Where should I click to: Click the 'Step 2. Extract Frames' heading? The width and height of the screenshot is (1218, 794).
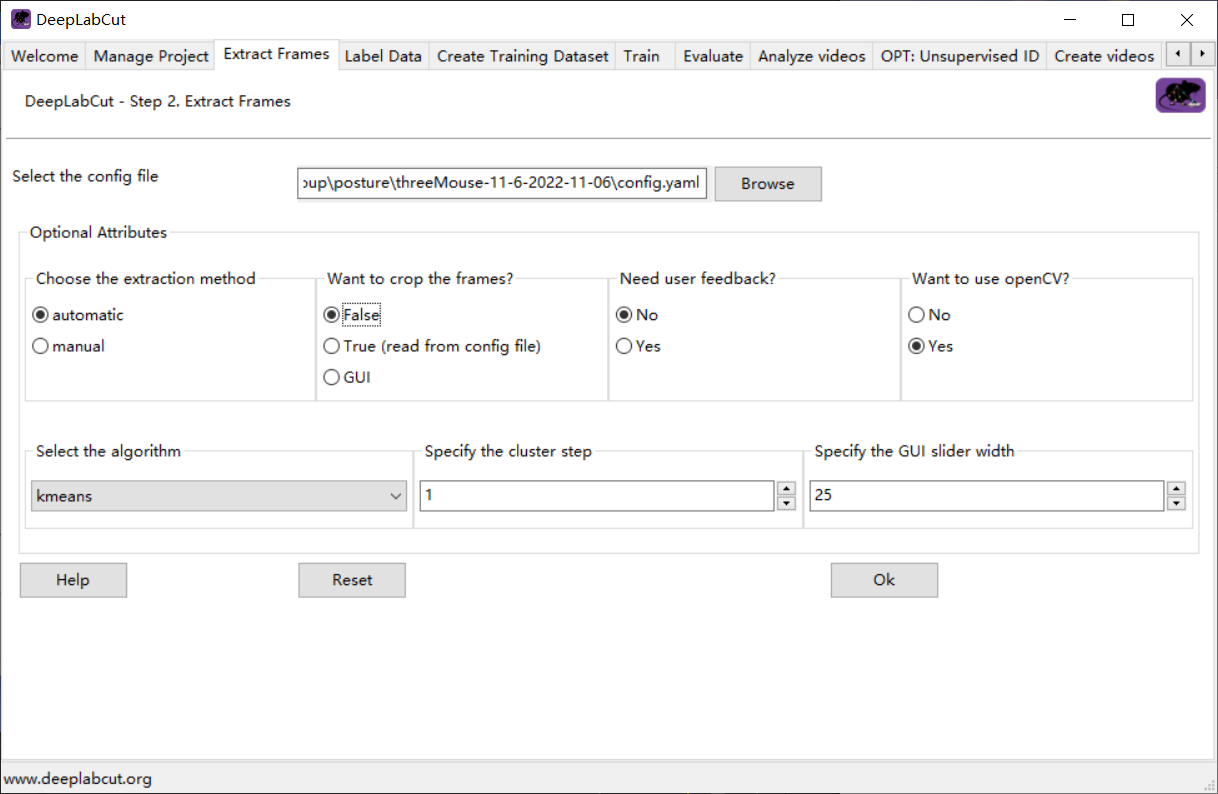[158, 101]
